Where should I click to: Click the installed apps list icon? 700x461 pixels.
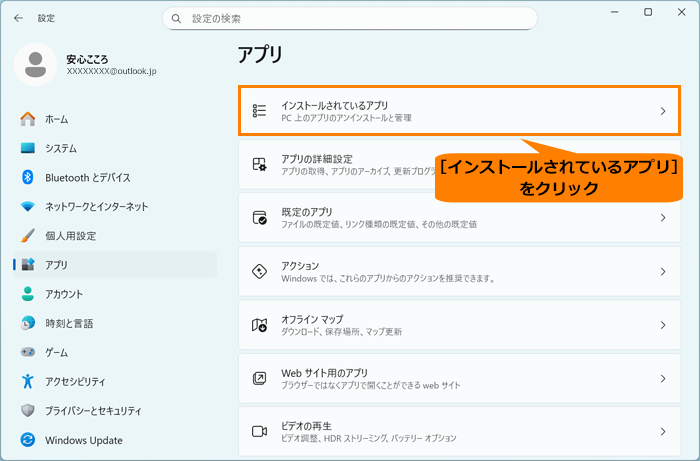pos(259,111)
